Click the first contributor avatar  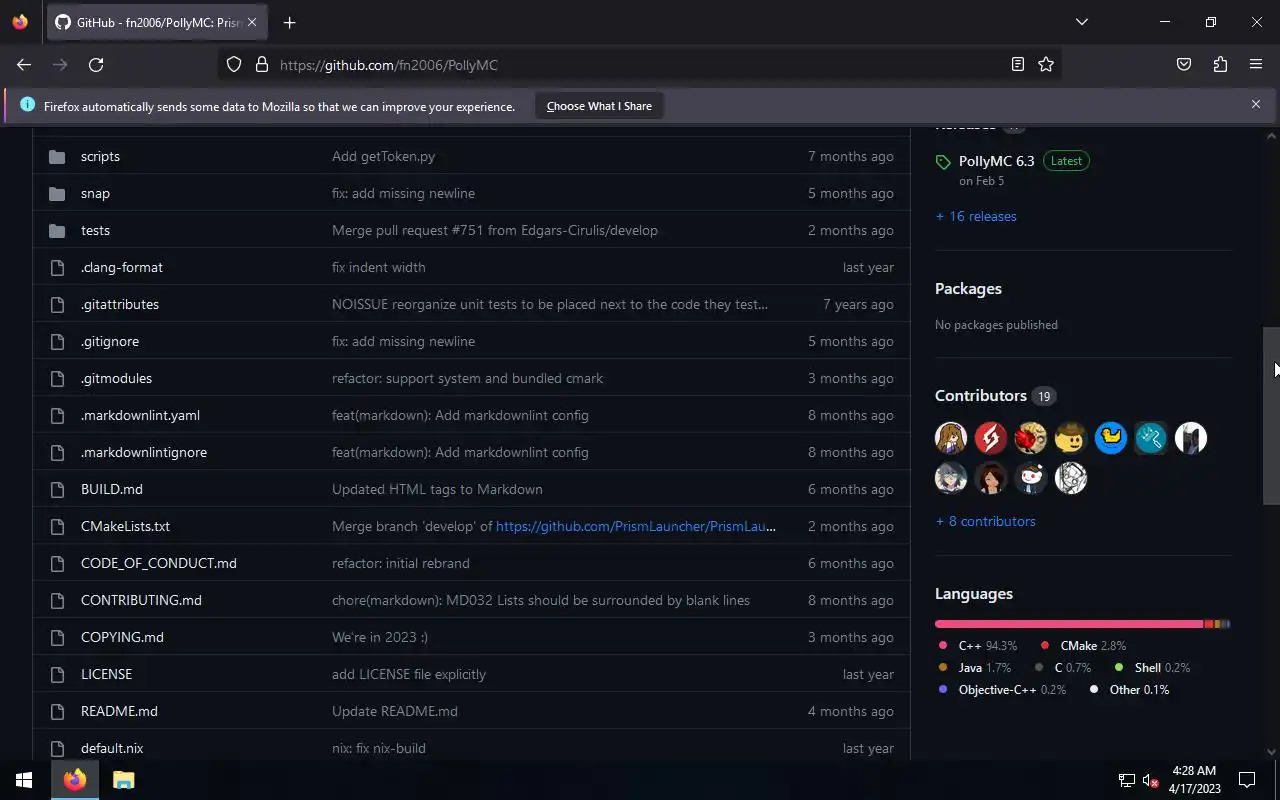coord(951,438)
